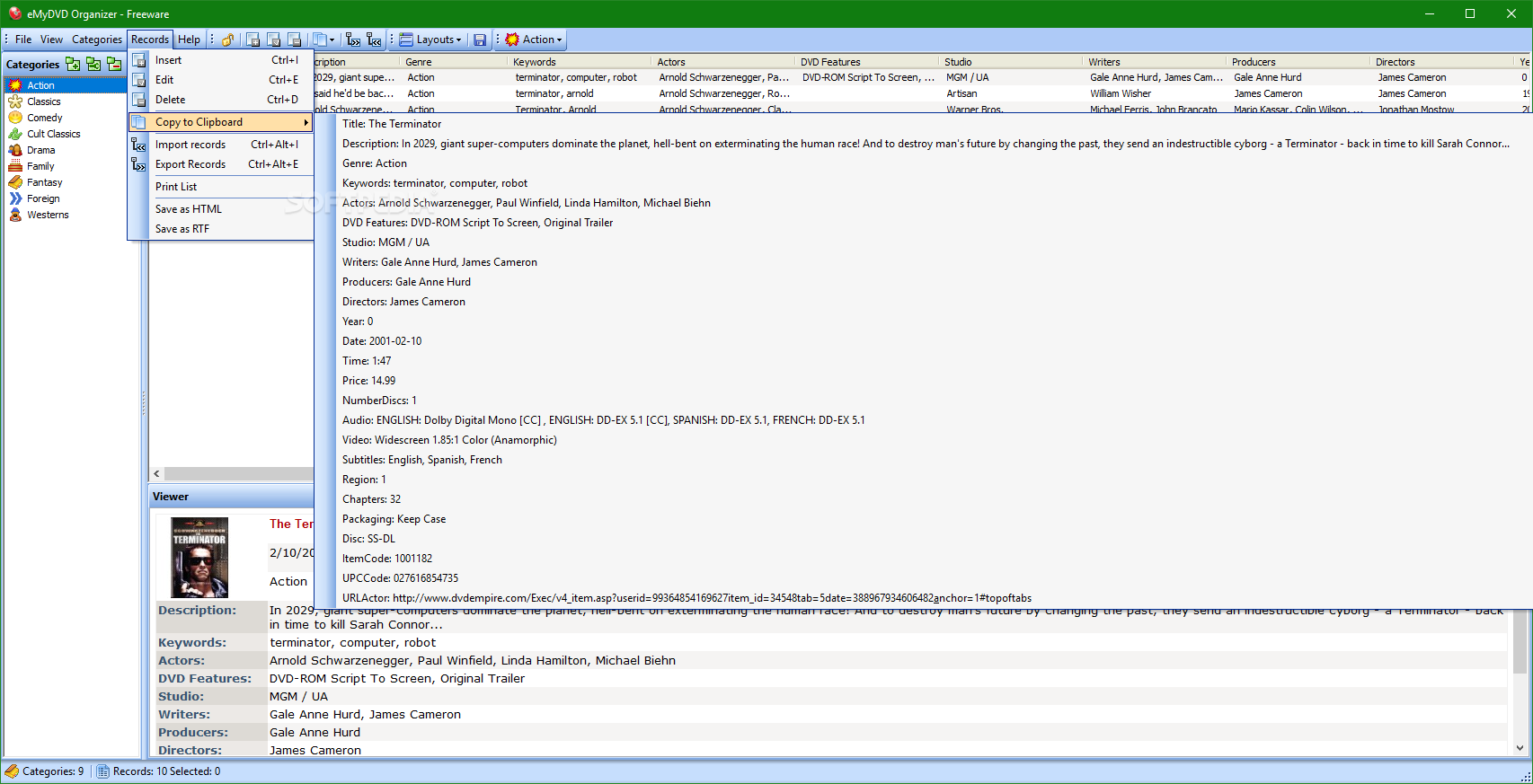Click the Fantasy category icon
1533x784 pixels.
tap(15, 182)
